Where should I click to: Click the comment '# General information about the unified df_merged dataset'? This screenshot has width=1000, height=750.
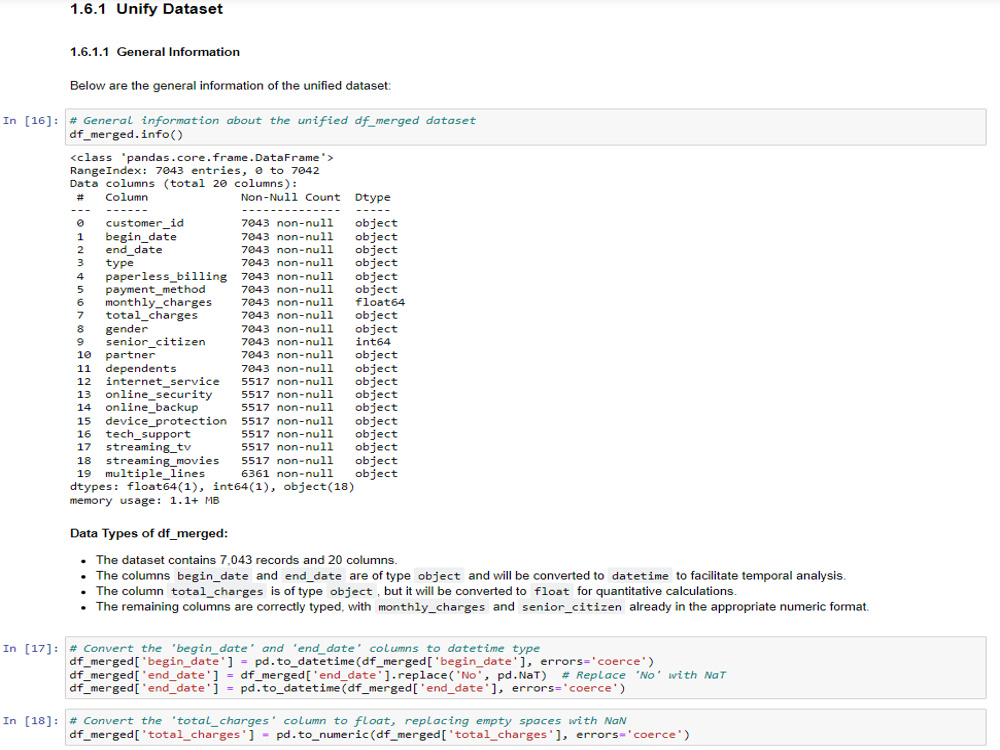(272, 121)
